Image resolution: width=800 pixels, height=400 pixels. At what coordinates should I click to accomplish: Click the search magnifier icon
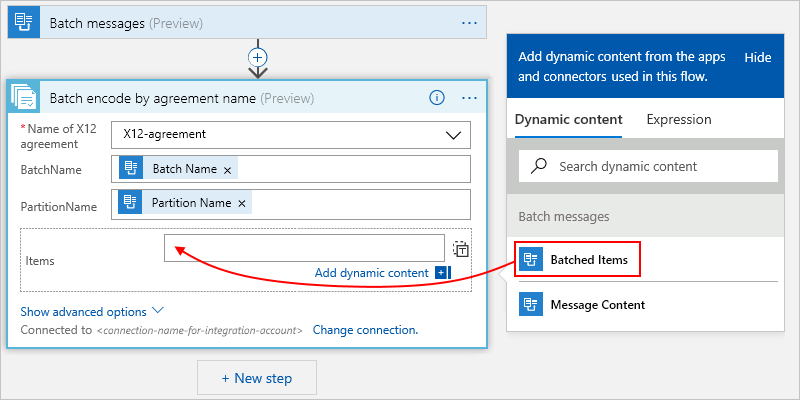coord(539,166)
